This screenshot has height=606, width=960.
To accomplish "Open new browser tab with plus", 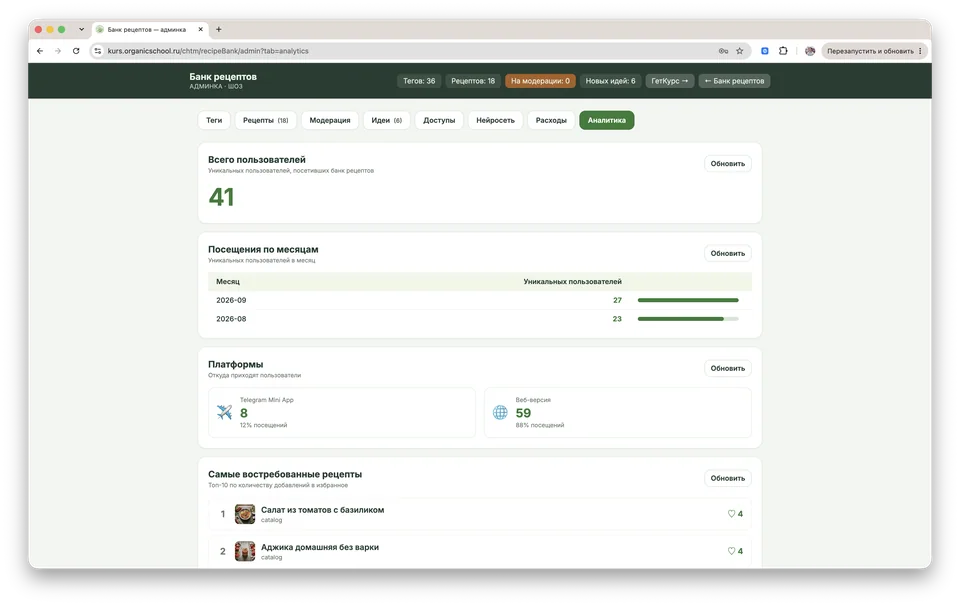I will click(x=219, y=29).
